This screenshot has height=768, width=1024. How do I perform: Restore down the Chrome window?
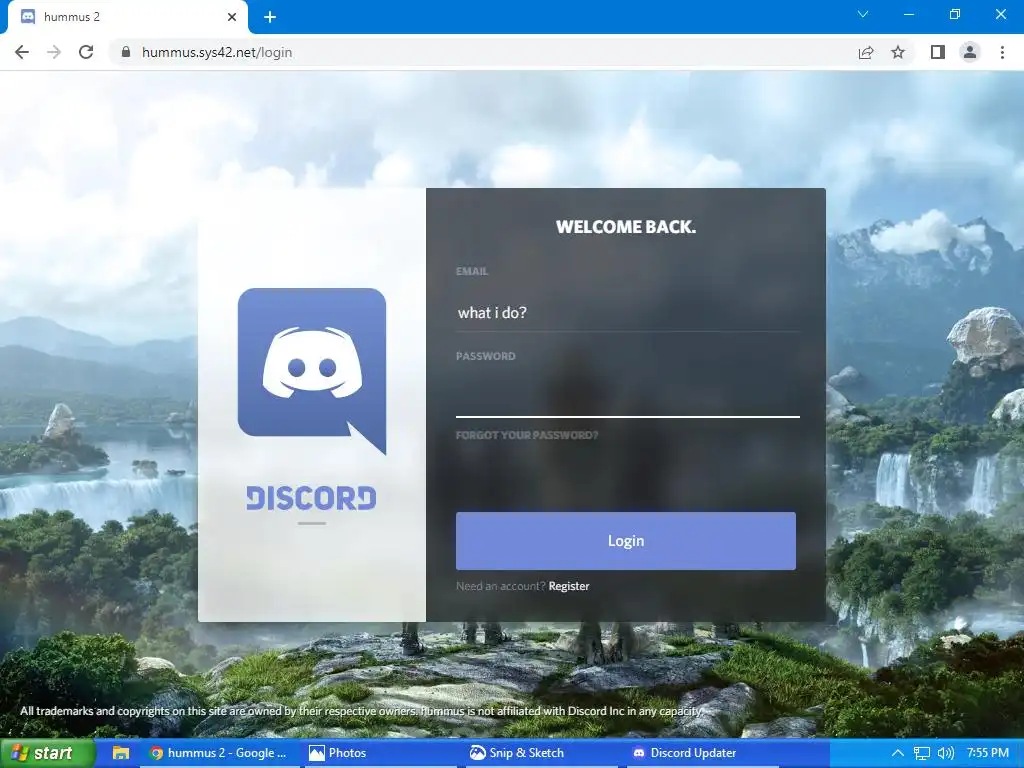955,14
